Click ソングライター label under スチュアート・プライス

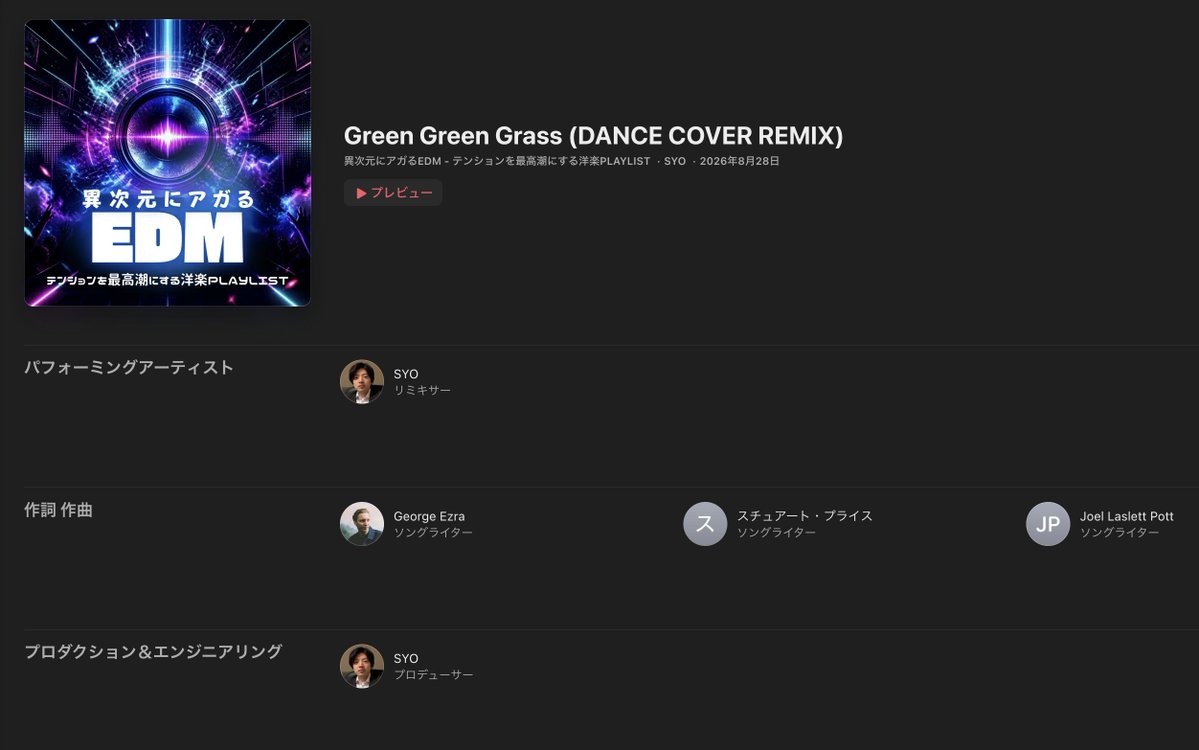tap(776, 532)
